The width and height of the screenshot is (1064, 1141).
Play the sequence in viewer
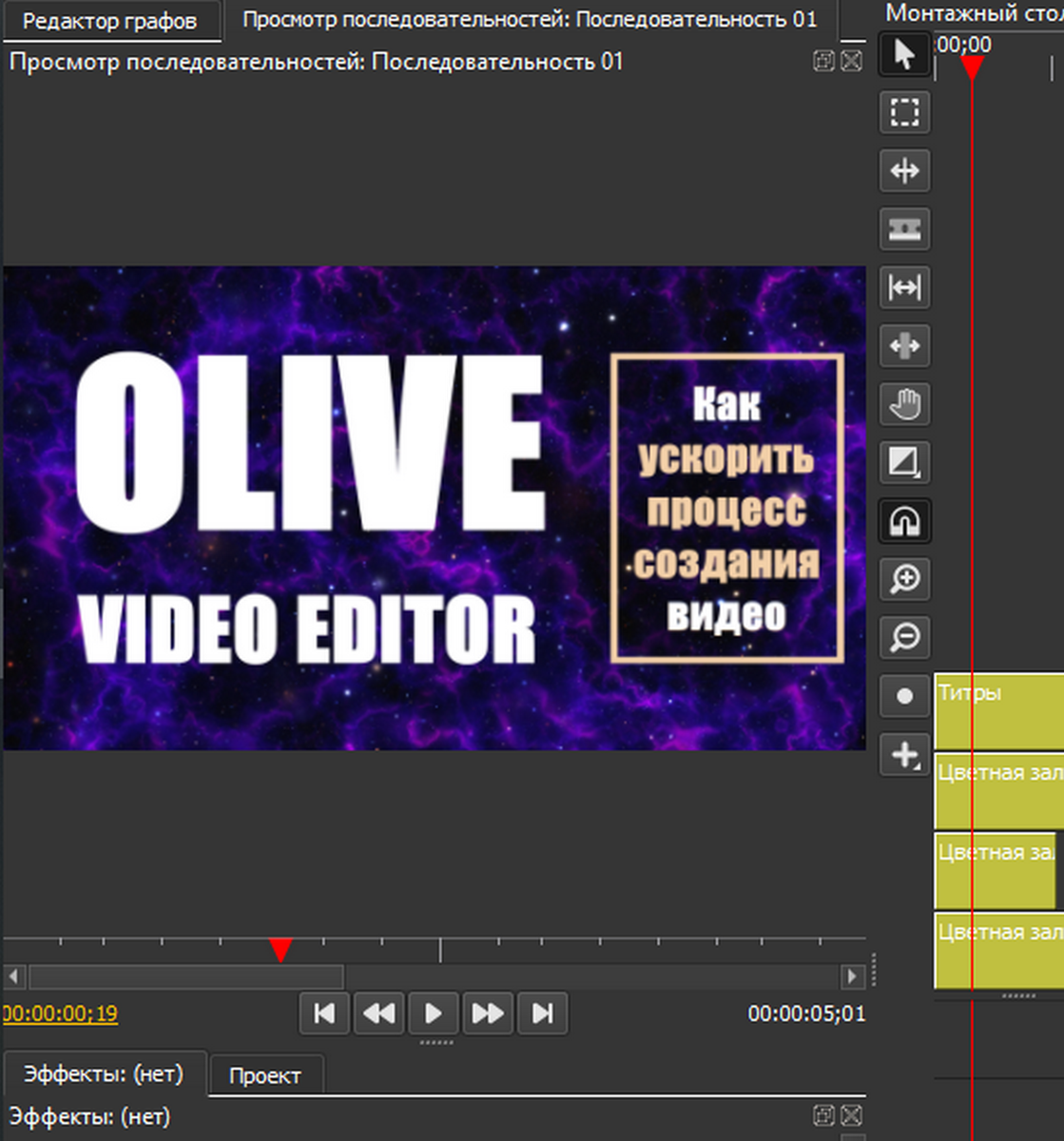[434, 1013]
